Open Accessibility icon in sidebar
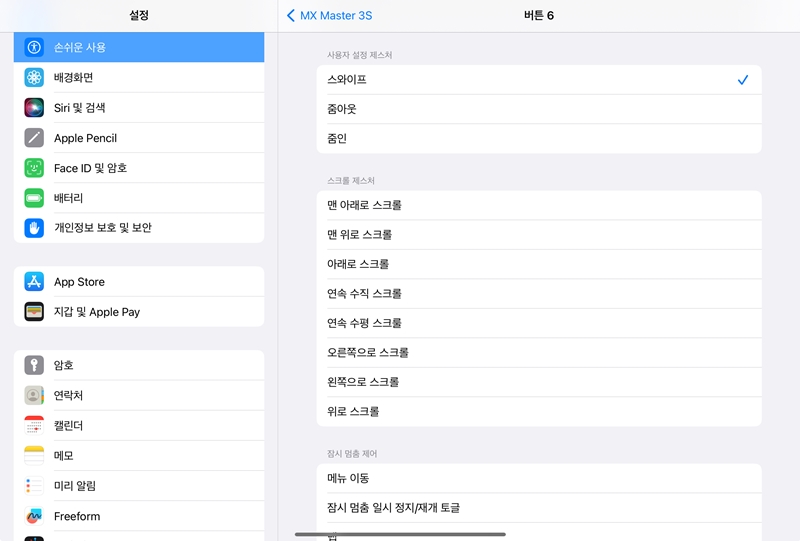Viewport: 800px width, 541px height. click(34, 47)
